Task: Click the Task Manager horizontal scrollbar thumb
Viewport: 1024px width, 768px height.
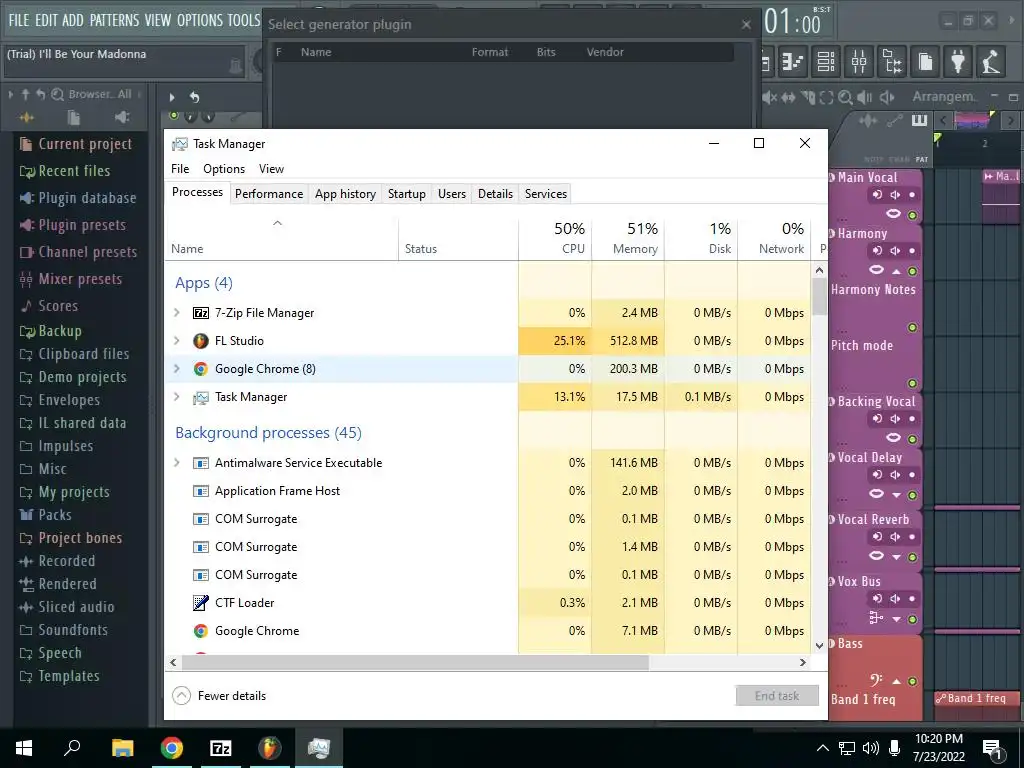Action: coord(415,662)
